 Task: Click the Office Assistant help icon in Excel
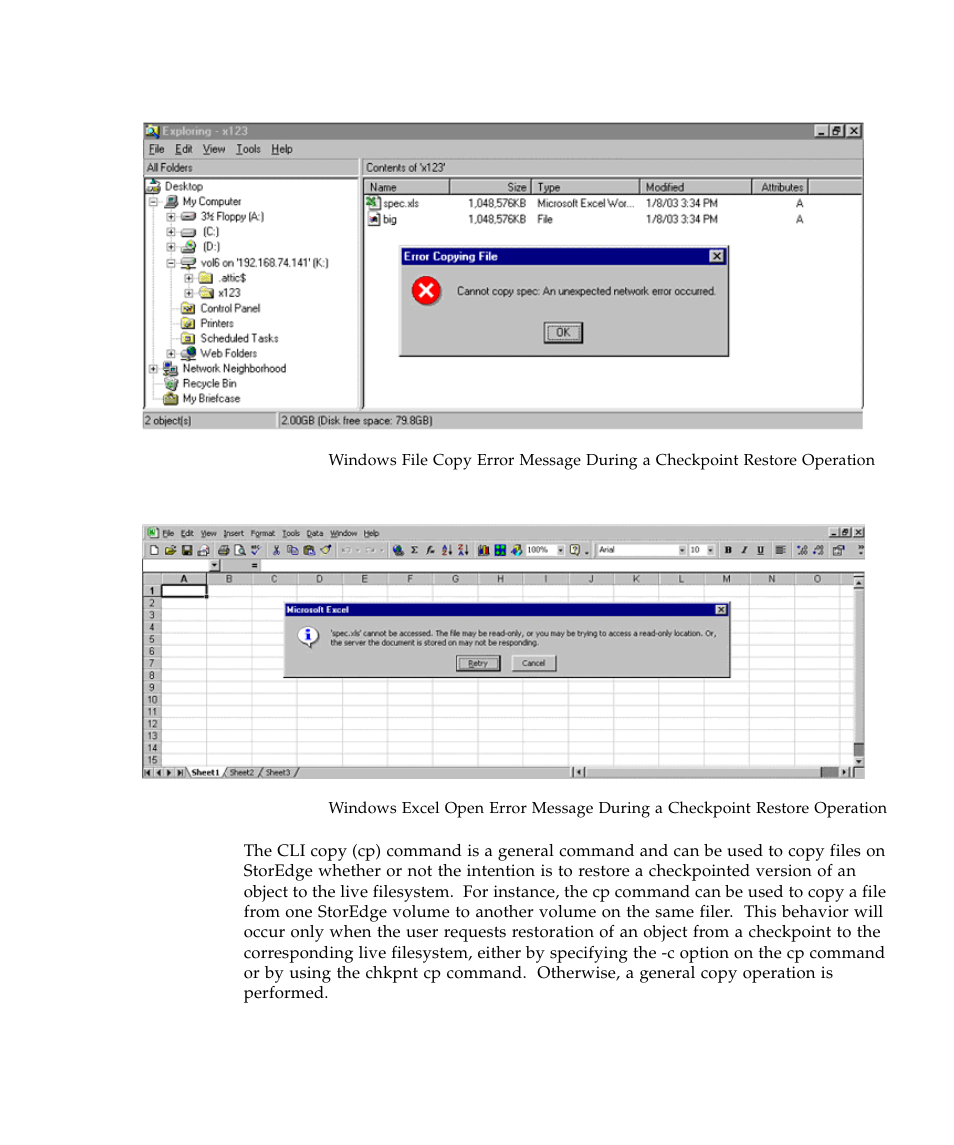[575, 551]
